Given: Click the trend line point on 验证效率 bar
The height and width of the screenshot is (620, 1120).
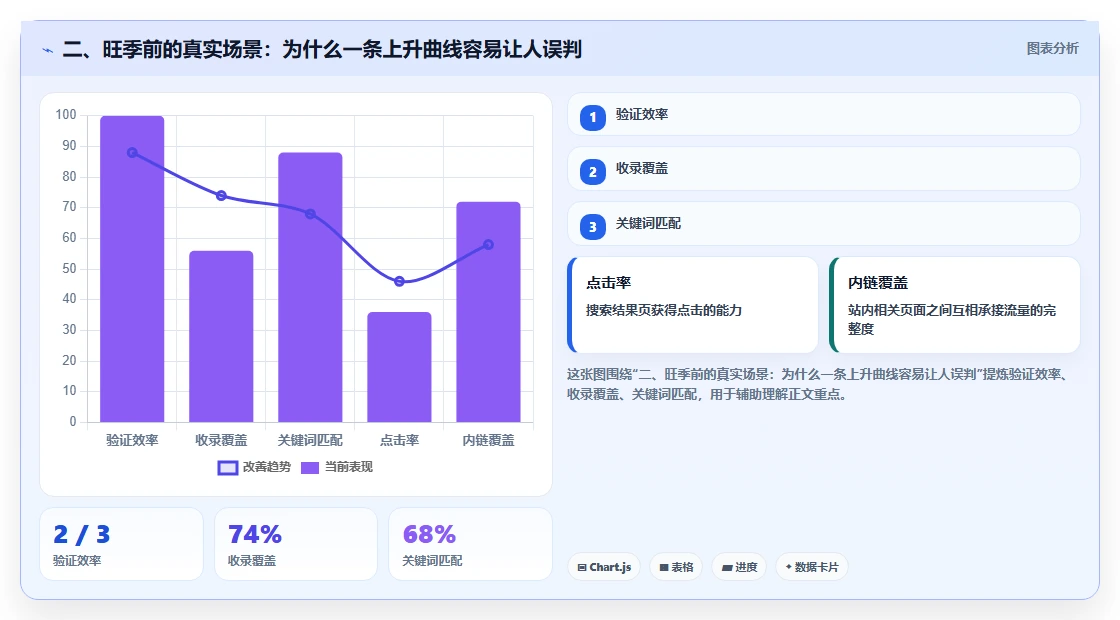Looking at the screenshot, I should pos(132,153).
